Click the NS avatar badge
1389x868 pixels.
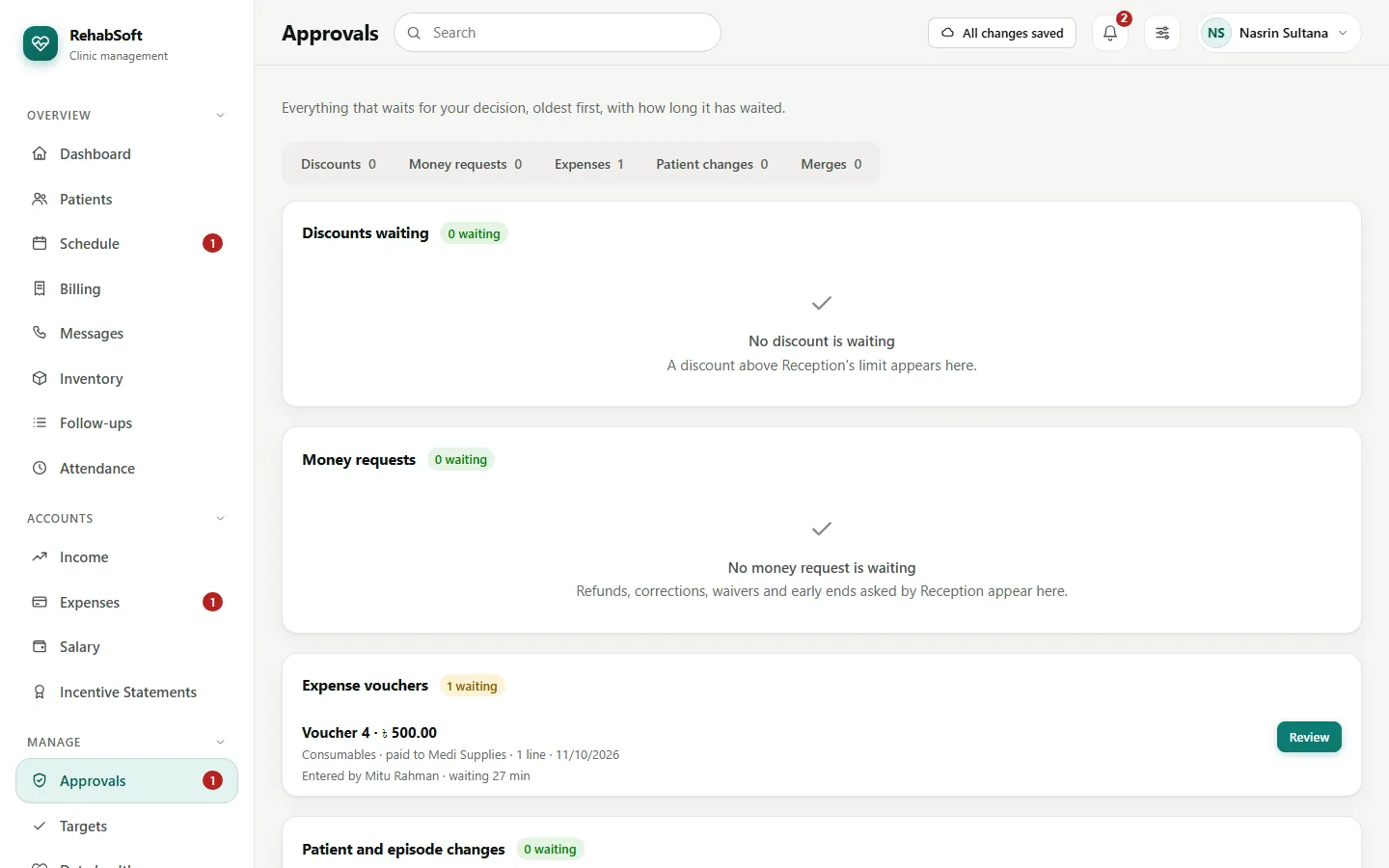pos(1216,33)
